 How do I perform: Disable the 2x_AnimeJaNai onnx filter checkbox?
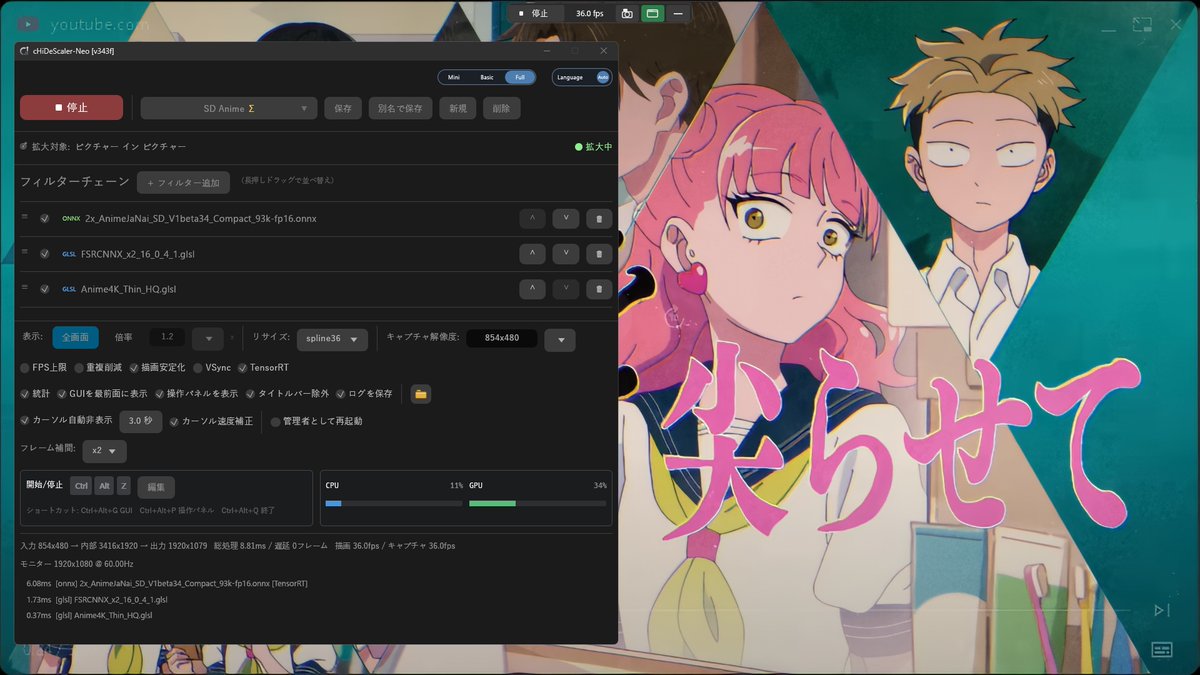tap(45, 218)
